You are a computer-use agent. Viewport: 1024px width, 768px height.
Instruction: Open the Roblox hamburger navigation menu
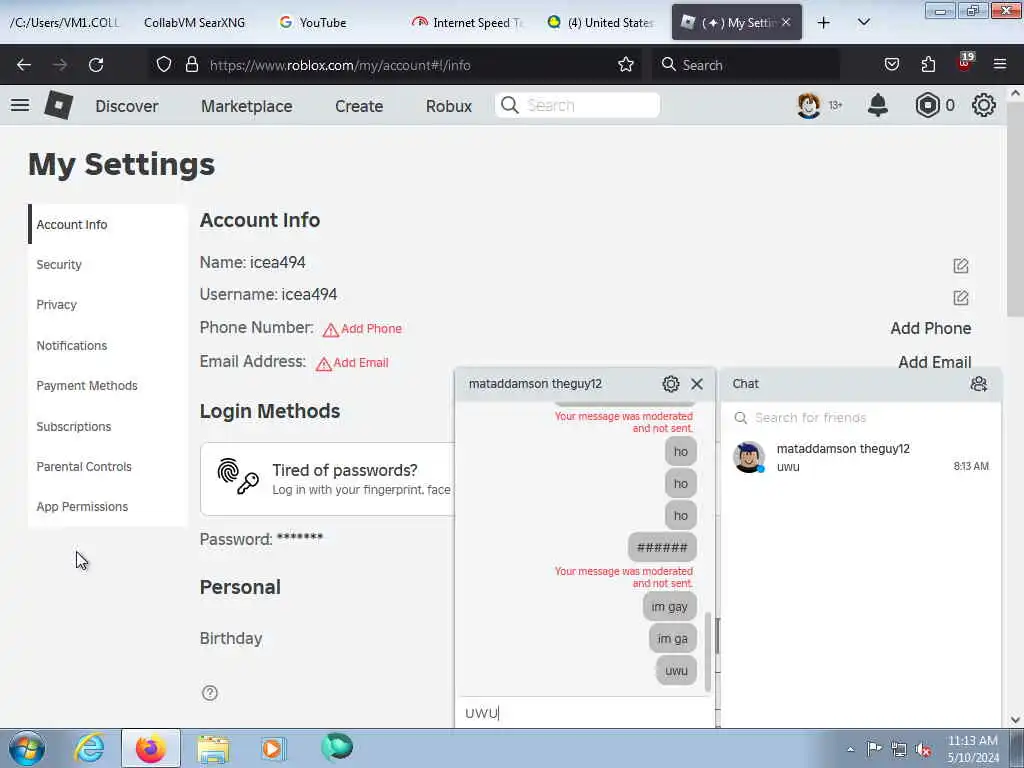tap(20, 105)
